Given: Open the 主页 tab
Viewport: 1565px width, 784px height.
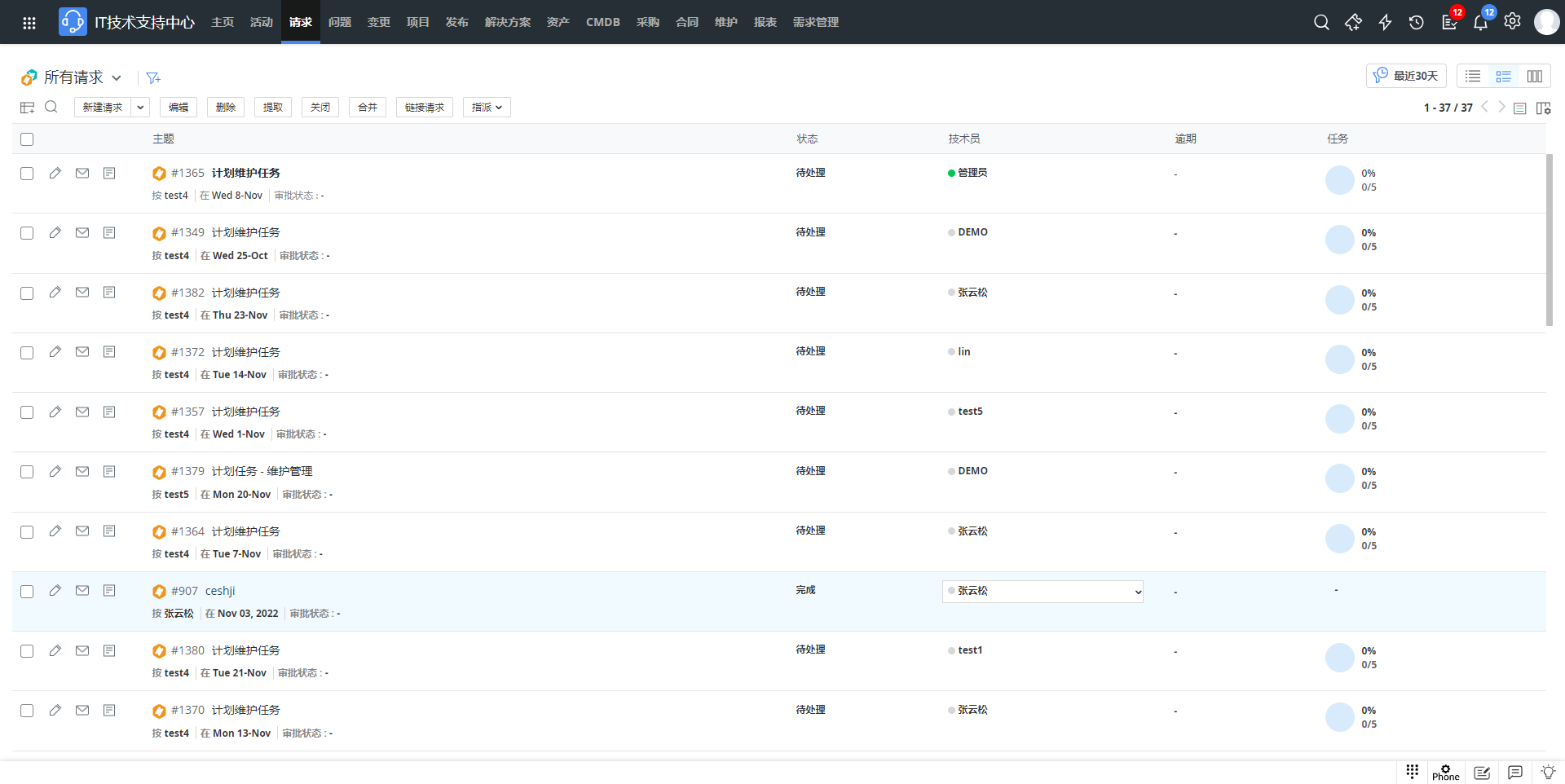Looking at the screenshot, I should tap(223, 22).
